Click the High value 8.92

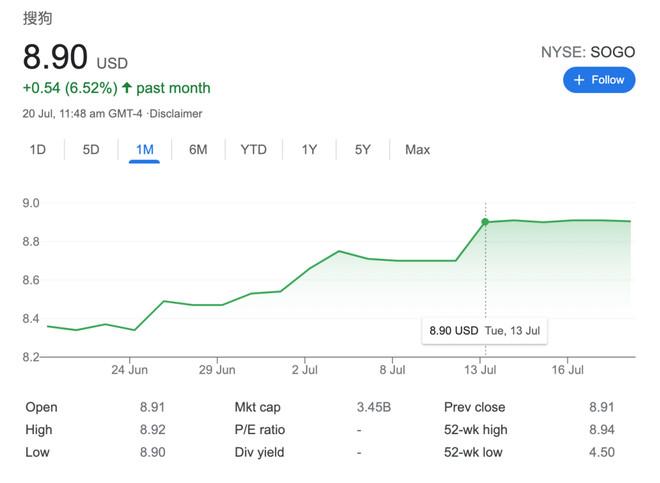click(x=152, y=430)
